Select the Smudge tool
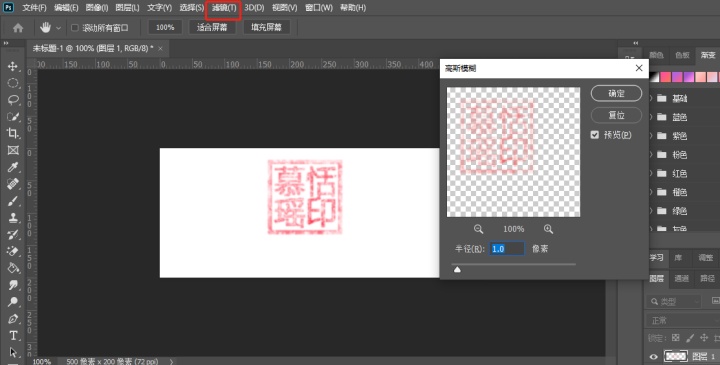 [x=13, y=285]
